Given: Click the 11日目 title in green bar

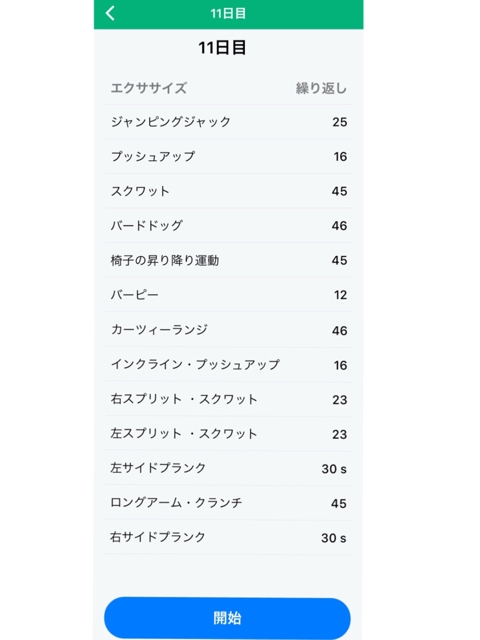Looking at the screenshot, I should tap(228, 13).
